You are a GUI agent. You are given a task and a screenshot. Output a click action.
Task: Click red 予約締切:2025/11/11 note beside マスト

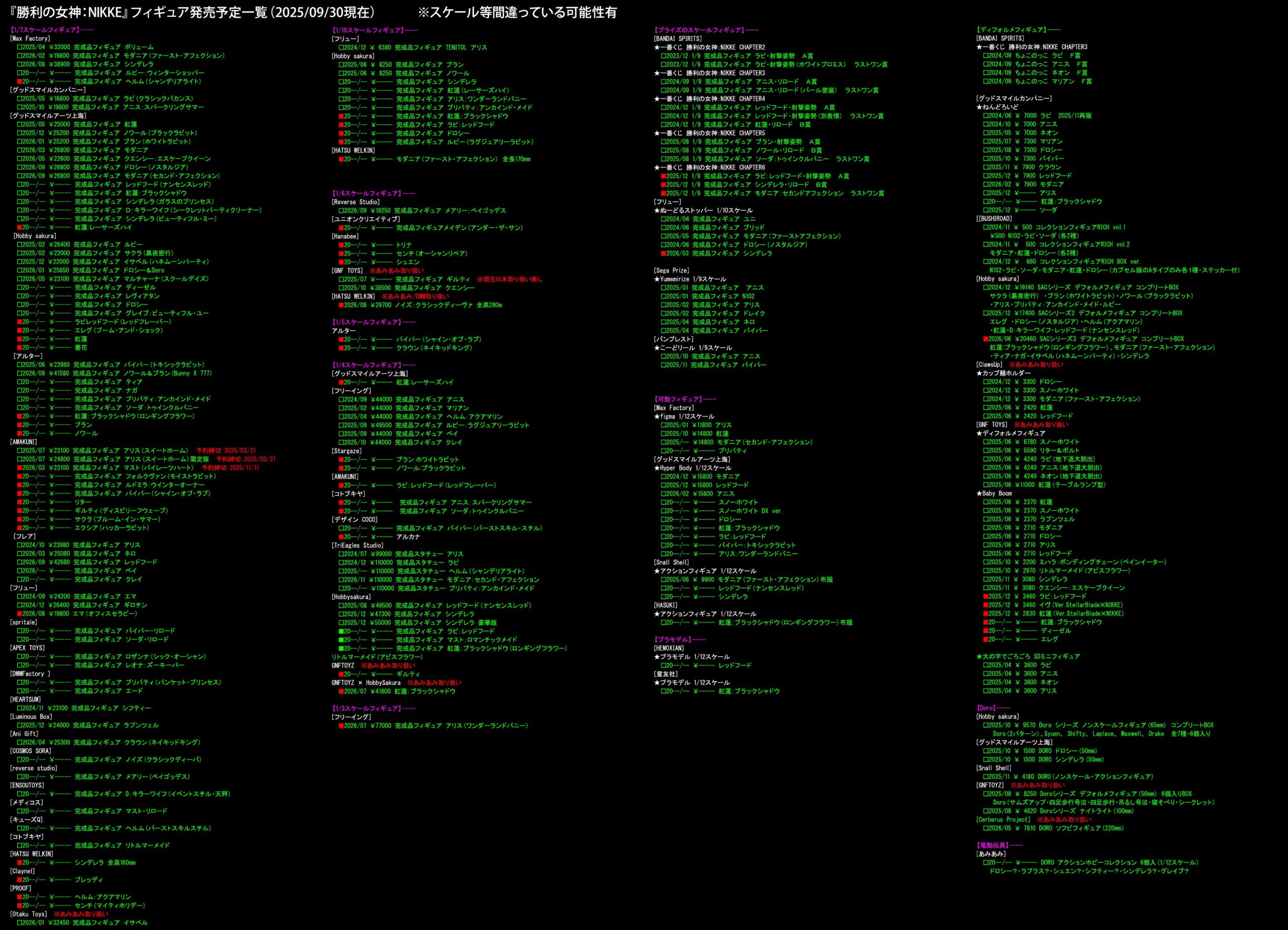coord(230,467)
